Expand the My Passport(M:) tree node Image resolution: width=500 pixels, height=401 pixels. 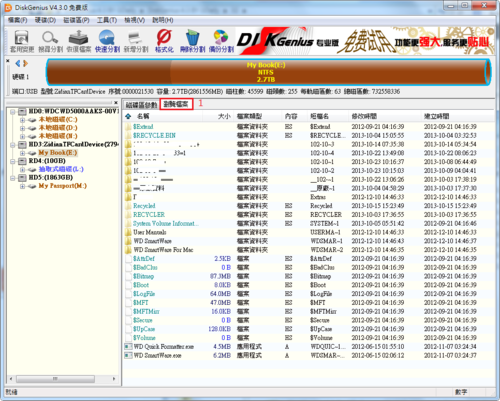[x=22, y=186]
